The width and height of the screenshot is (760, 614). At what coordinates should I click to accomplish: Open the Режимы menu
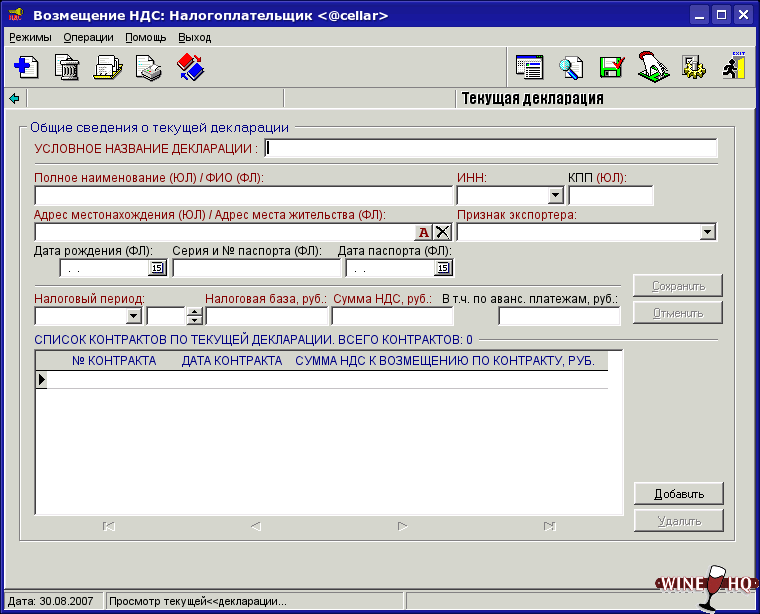30,37
